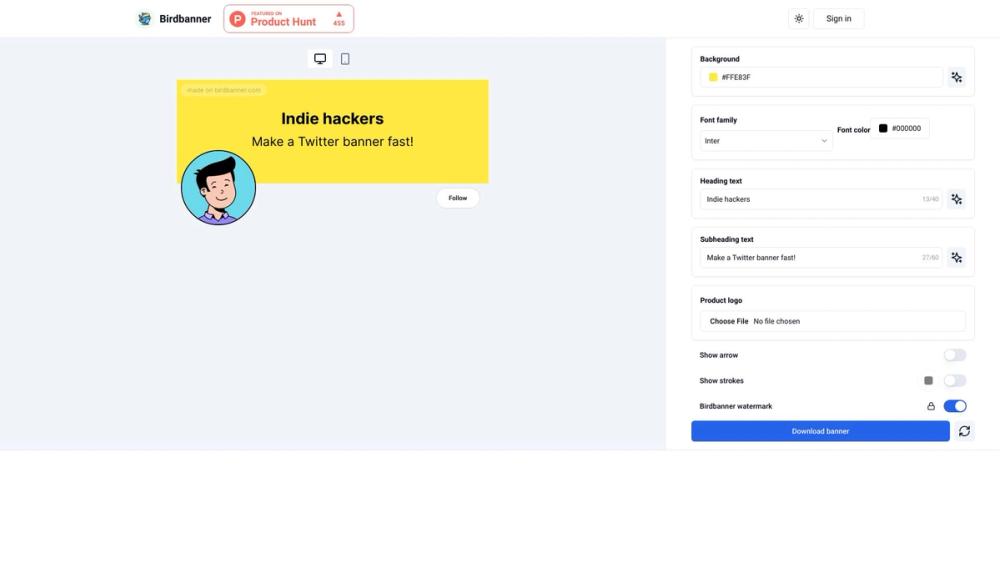This screenshot has width=1000, height=563.
Task: Open the yellow background color swatch
Action: 713,77
